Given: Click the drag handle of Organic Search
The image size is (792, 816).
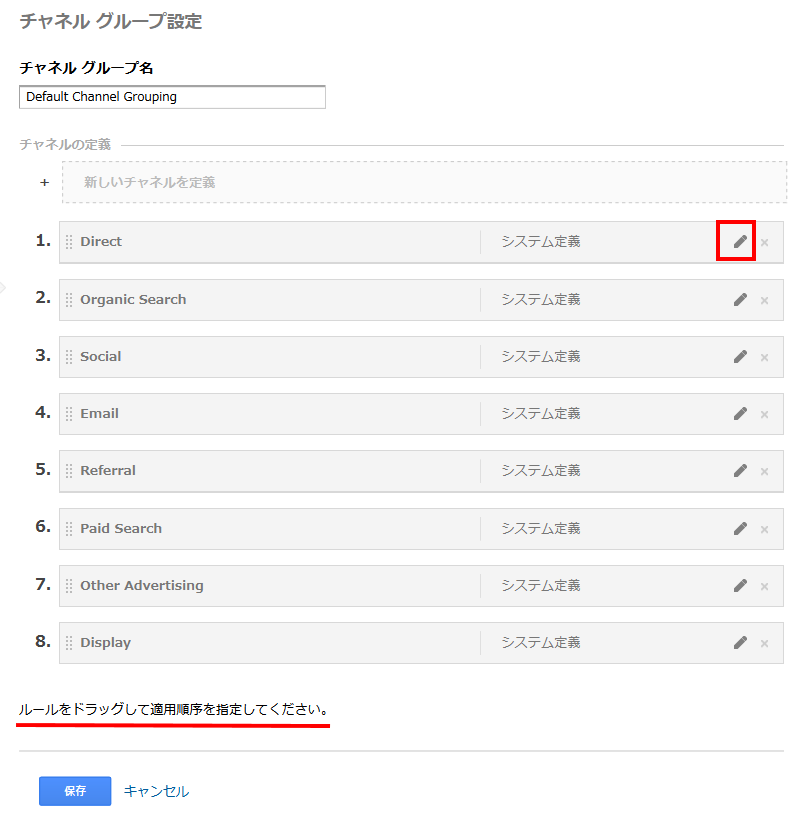Looking at the screenshot, I should (69, 300).
